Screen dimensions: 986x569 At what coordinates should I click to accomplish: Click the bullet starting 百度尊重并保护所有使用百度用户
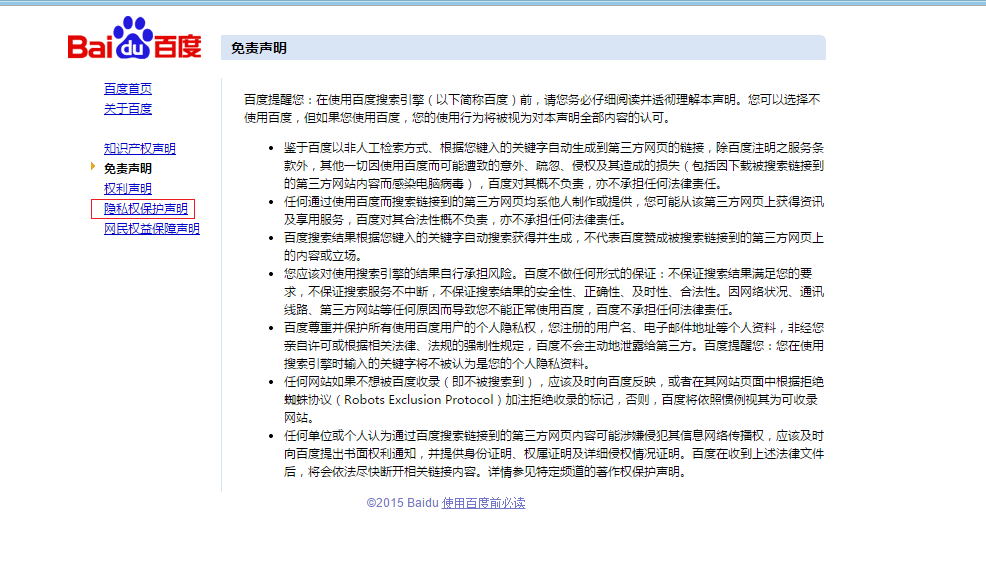pos(553,346)
